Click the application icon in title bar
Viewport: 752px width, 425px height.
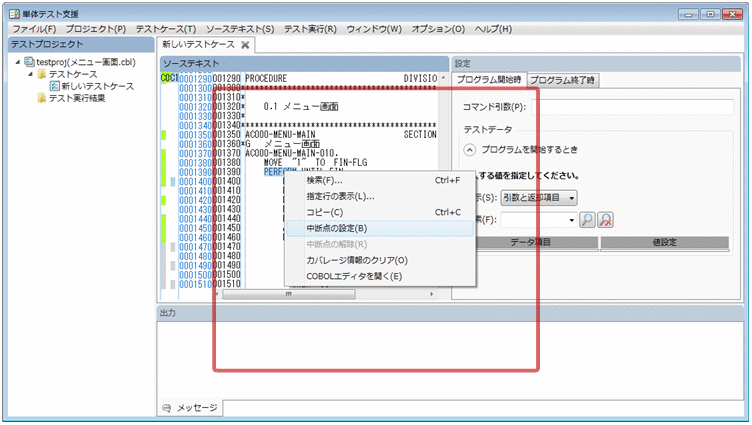pyautogui.click(x=15, y=14)
